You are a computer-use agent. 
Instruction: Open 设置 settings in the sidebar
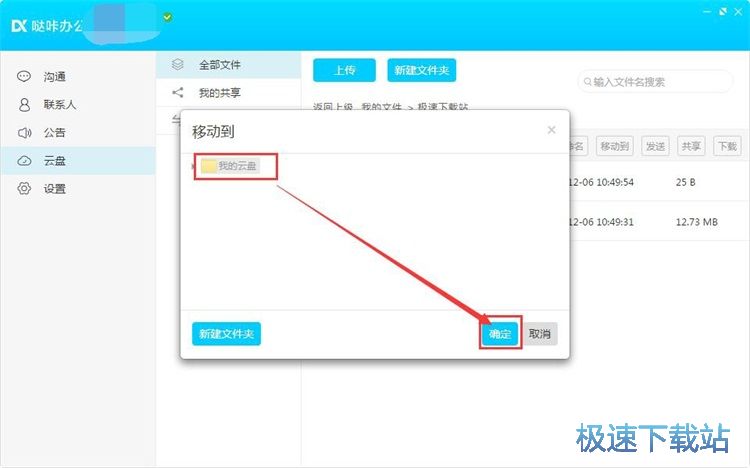click(x=77, y=189)
